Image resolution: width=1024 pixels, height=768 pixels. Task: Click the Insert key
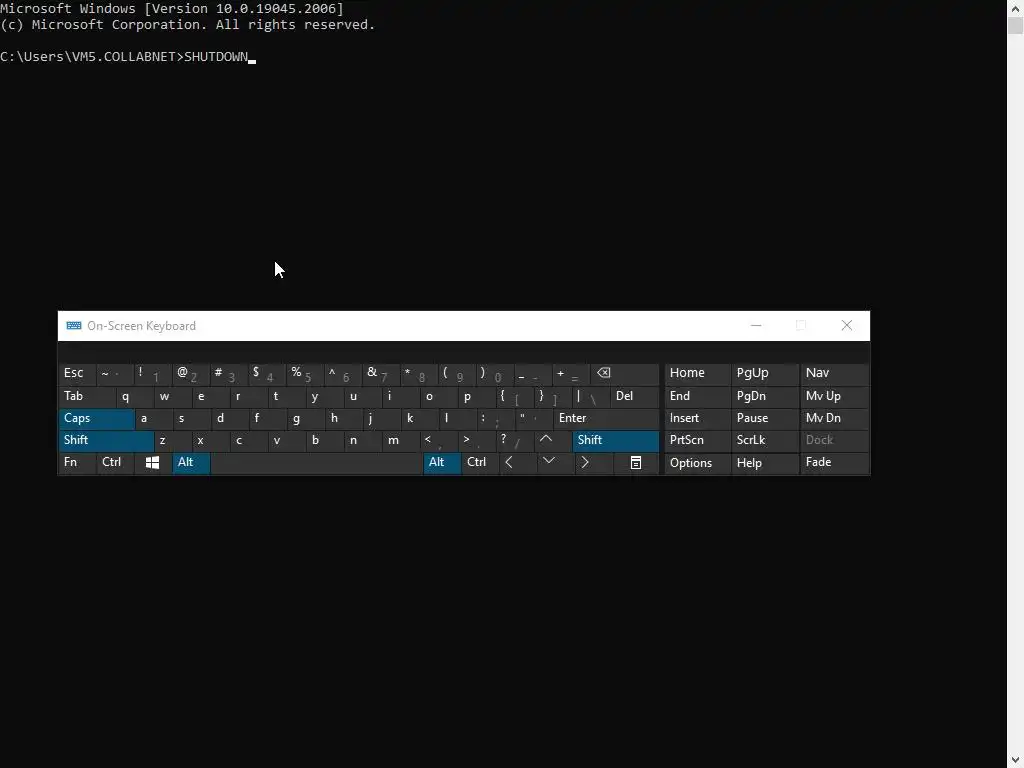point(697,419)
